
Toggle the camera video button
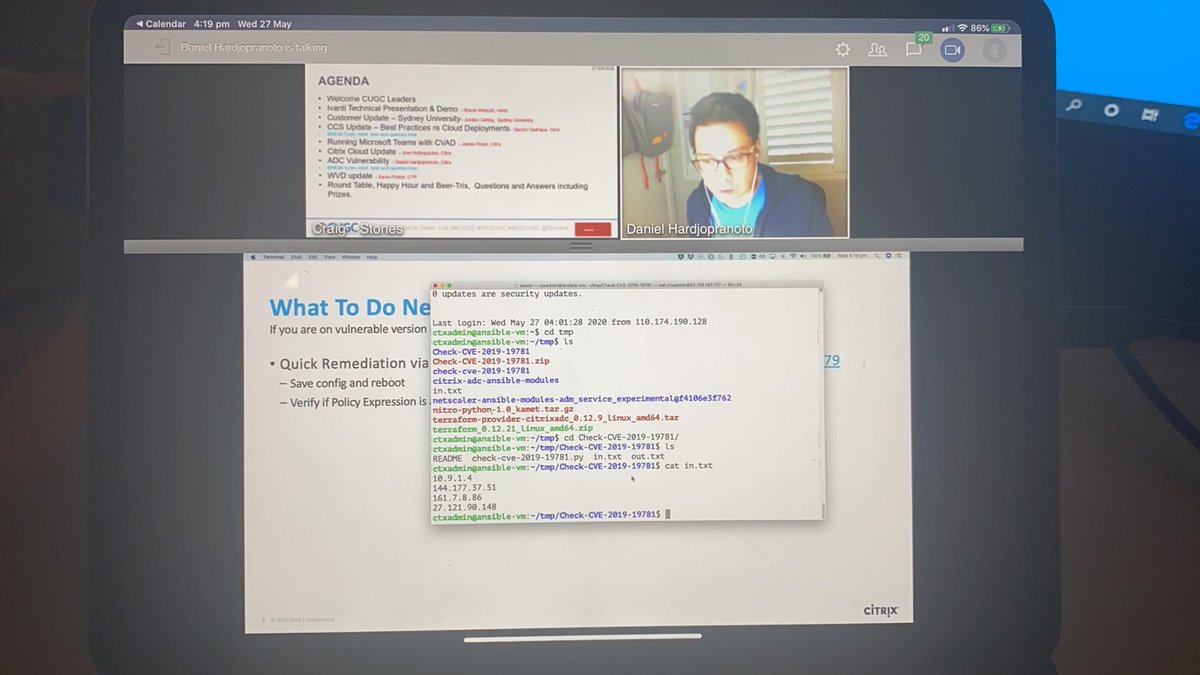(952, 49)
